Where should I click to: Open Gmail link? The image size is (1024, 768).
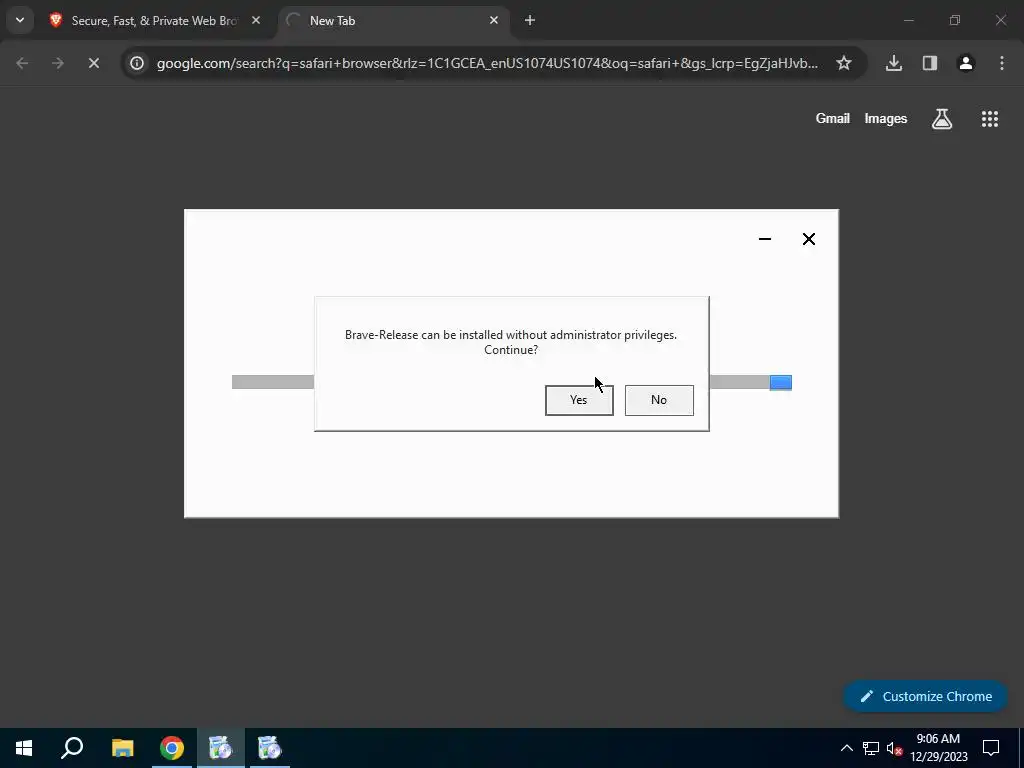click(833, 119)
